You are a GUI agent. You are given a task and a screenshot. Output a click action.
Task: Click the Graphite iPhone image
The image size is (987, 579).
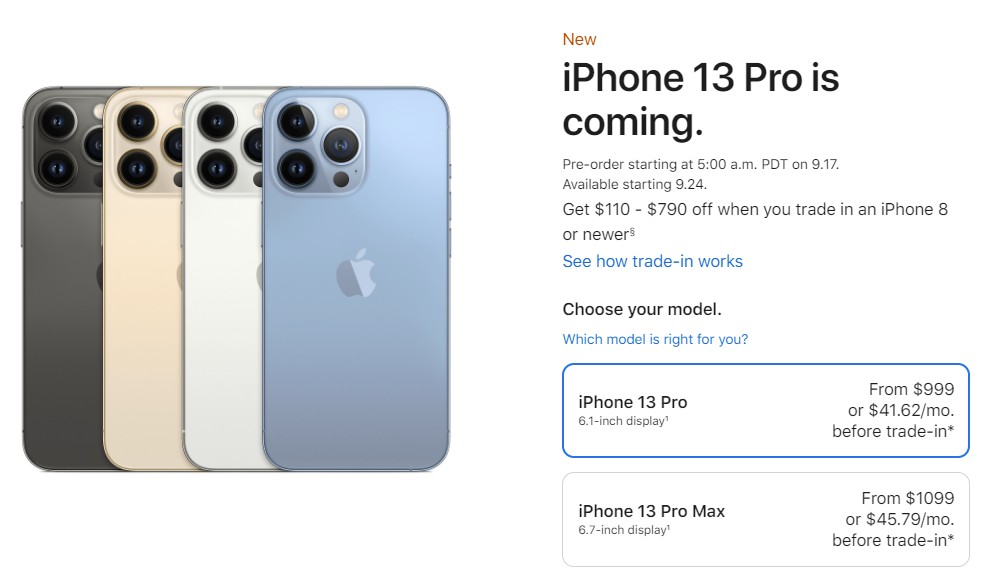[x=62, y=279]
